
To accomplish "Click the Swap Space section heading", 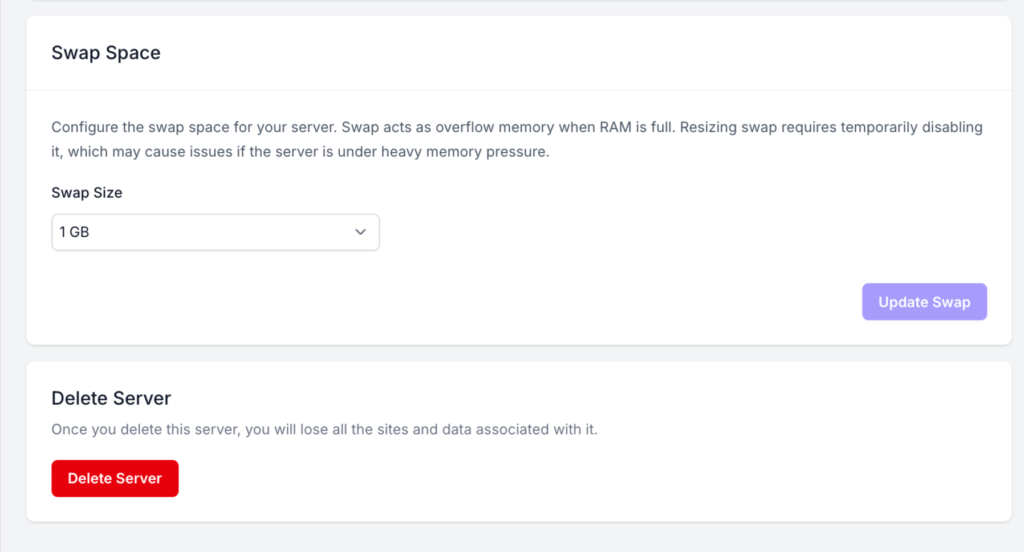I will [106, 53].
